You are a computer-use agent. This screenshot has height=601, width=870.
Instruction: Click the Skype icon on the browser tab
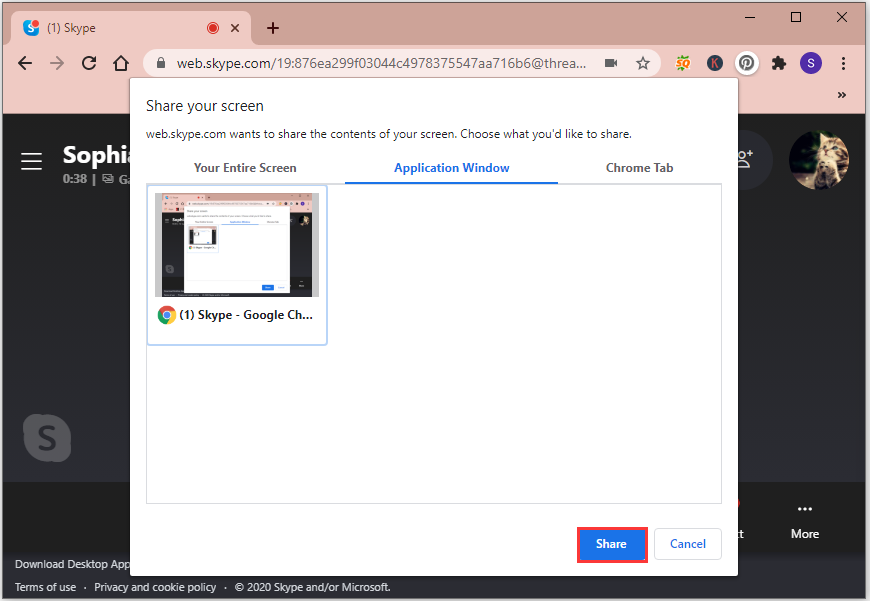pyautogui.click(x=31, y=27)
